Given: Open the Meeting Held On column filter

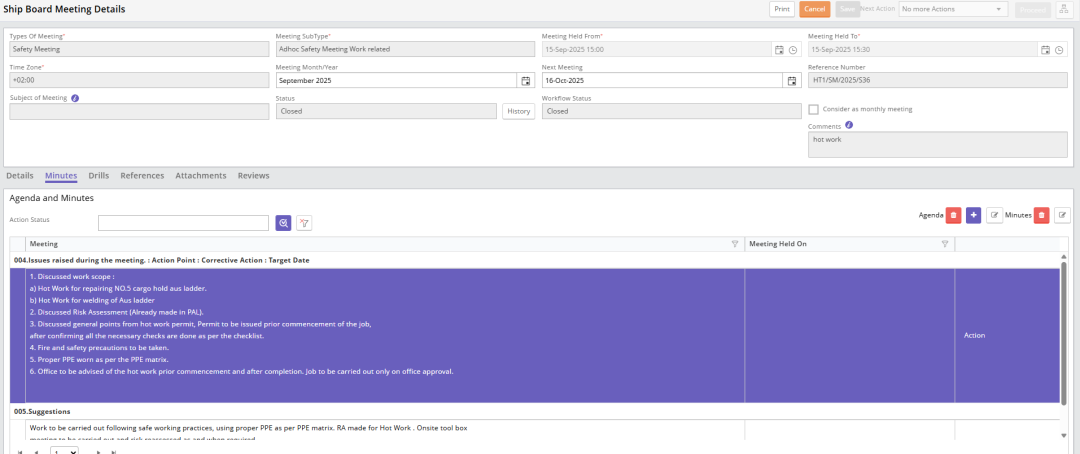Looking at the screenshot, I should [x=944, y=244].
